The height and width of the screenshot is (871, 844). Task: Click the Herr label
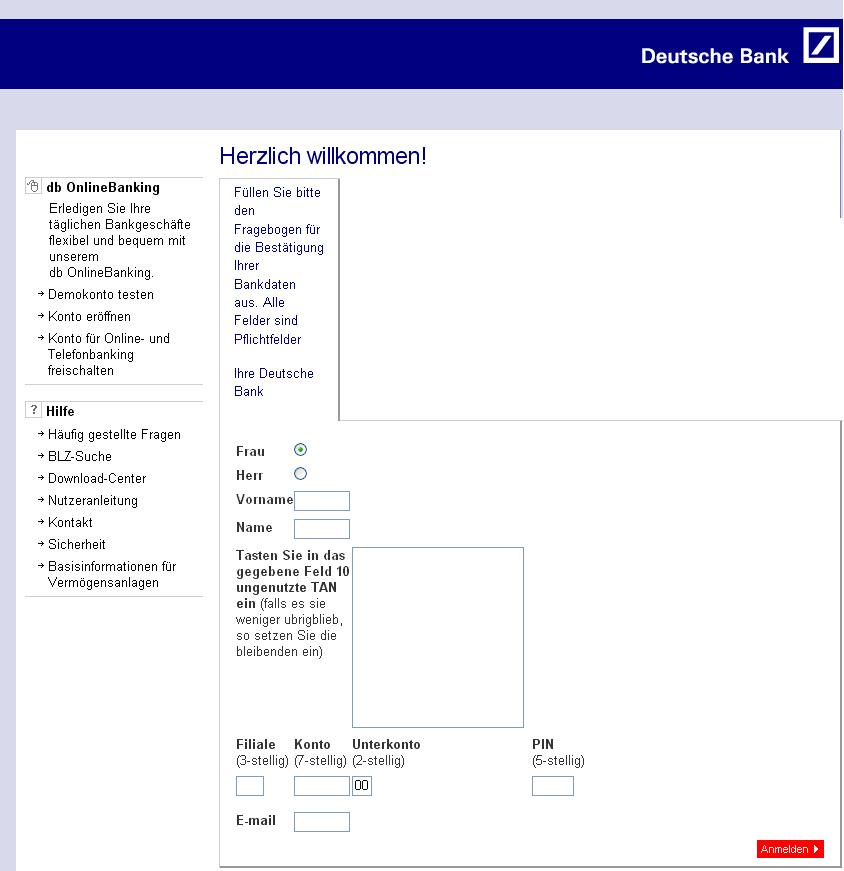[249, 475]
